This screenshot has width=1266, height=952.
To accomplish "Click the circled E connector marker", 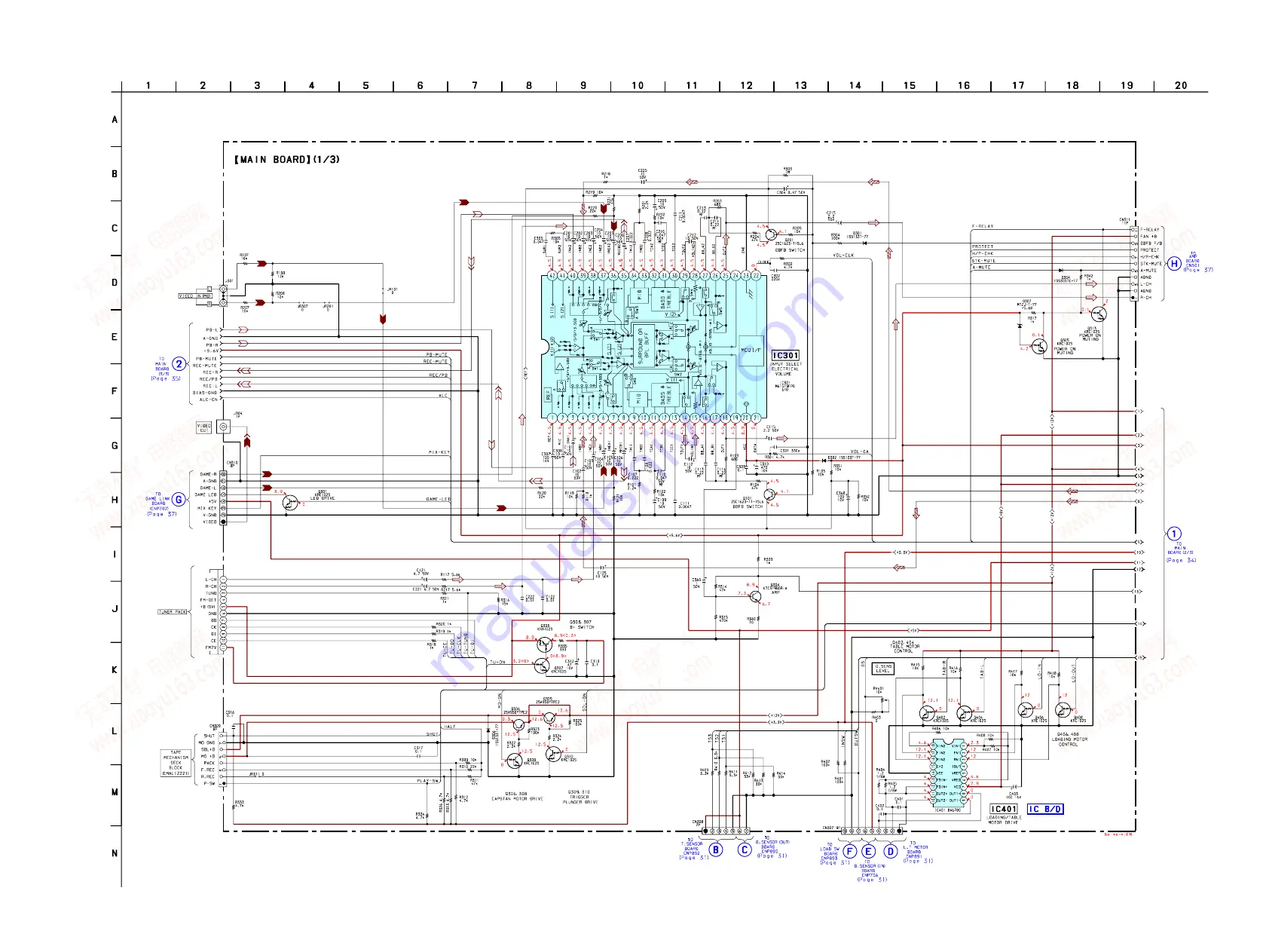I will (x=868, y=851).
